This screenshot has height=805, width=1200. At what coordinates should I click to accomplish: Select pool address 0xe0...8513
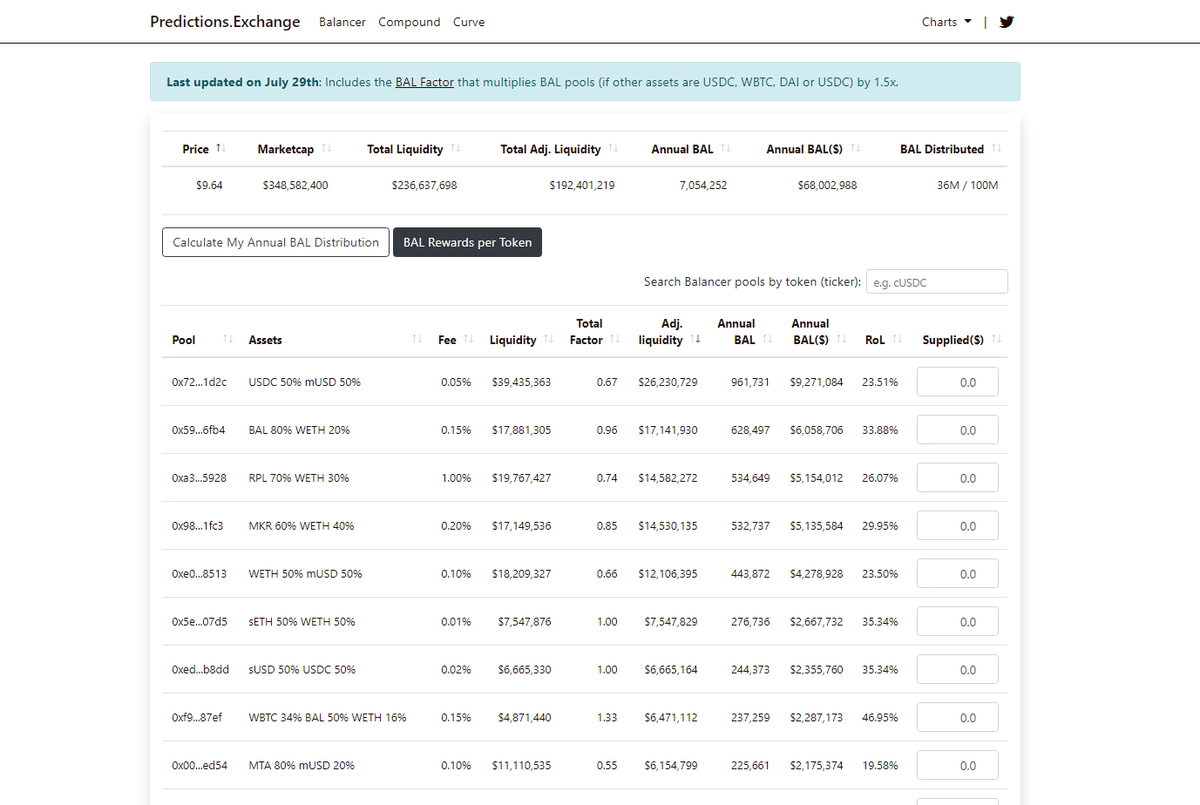click(x=199, y=574)
